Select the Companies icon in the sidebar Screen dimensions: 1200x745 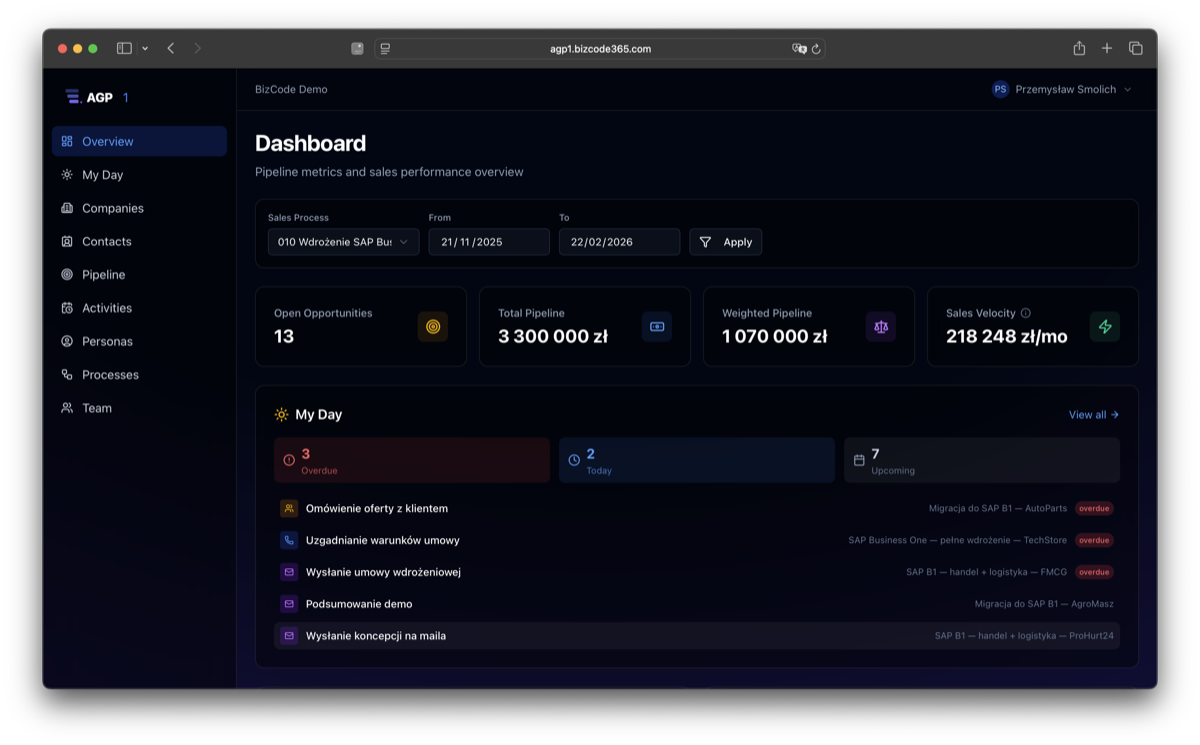tap(65, 208)
